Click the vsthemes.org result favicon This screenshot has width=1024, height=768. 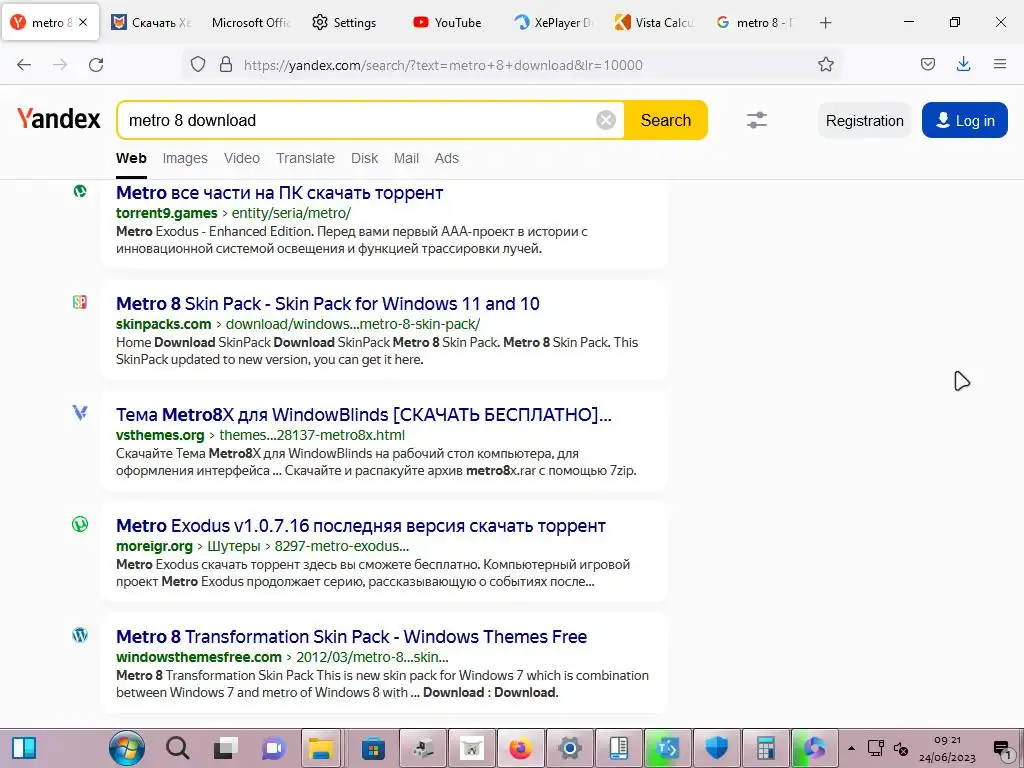coord(80,413)
